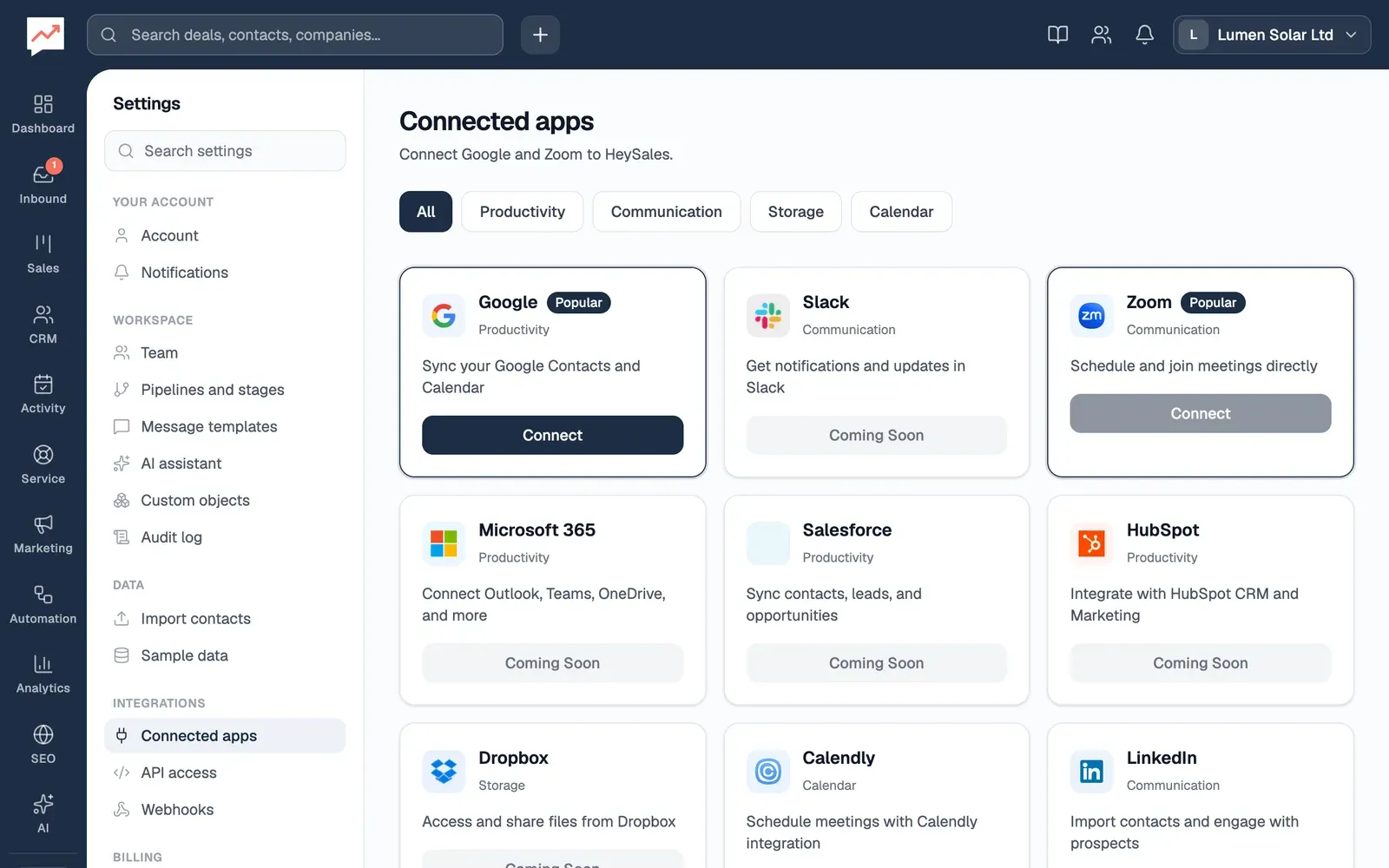Image resolution: width=1389 pixels, height=868 pixels.
Task: Filter apps by Productivity
Action: coord(522,212)
